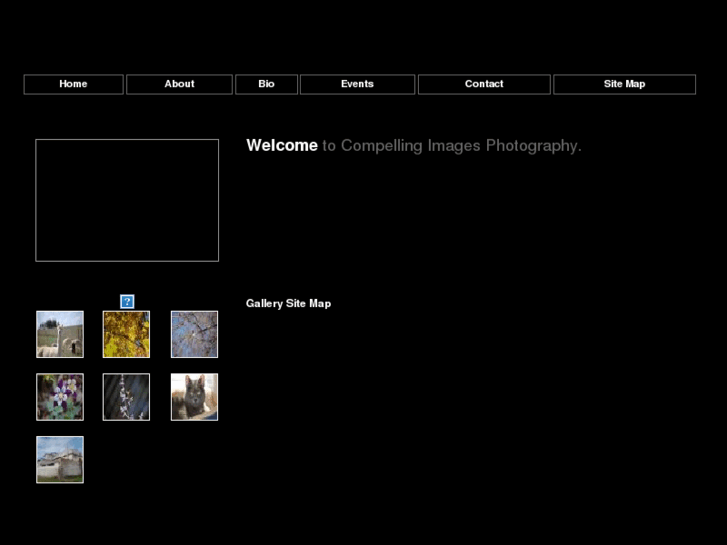Open the Home navigation button

[73, 84]
